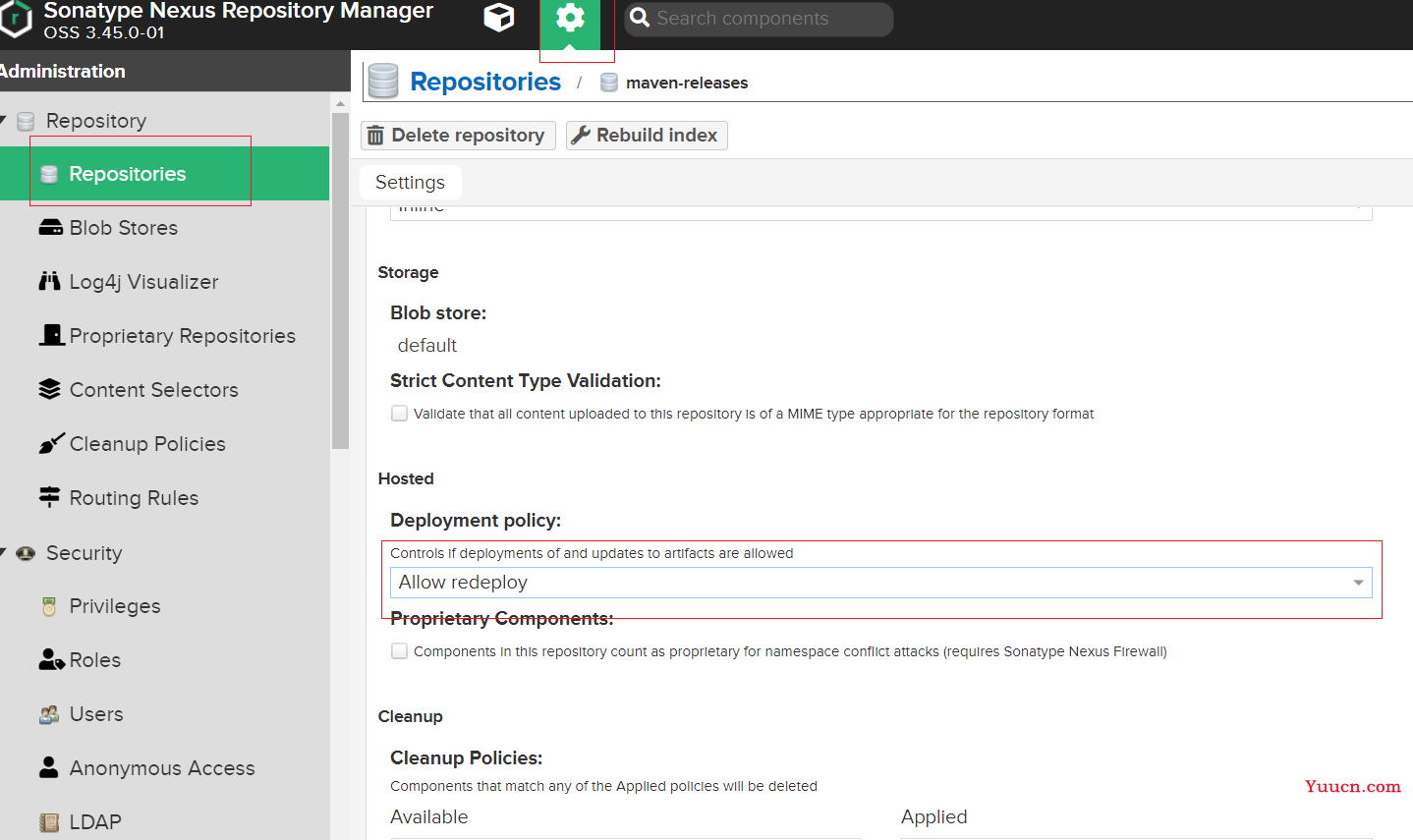Open Content Selectors in sidebar

pyautogui.click(x=153, y=390)
